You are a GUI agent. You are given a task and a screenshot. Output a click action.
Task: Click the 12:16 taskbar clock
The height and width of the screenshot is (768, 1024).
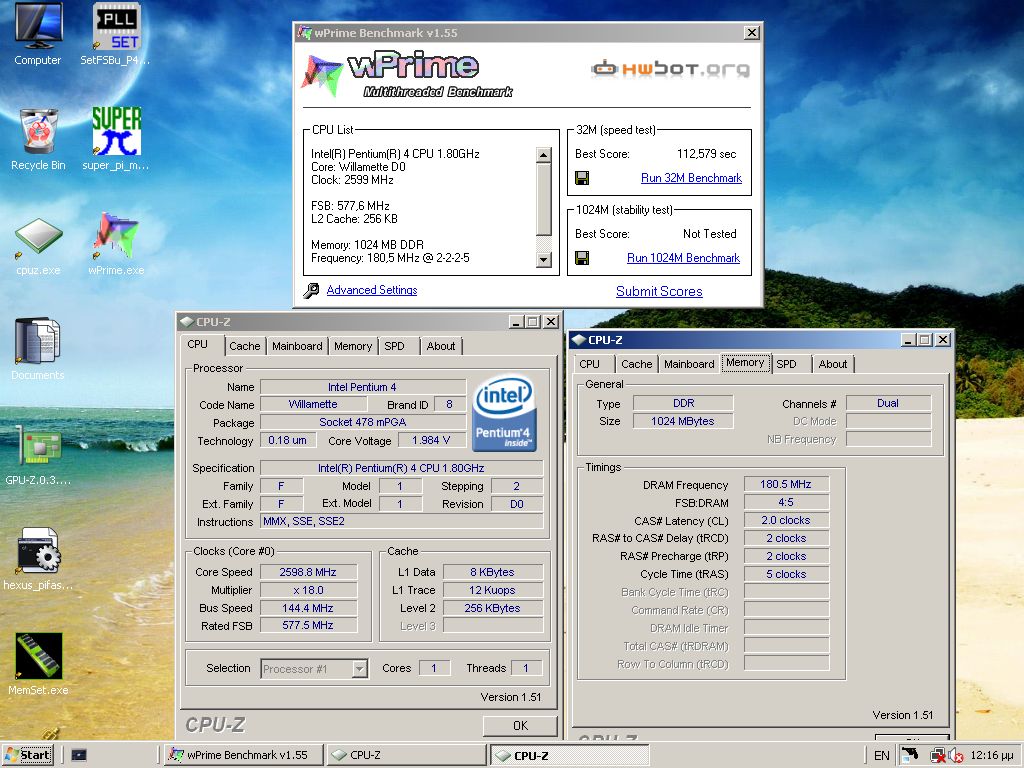(x=992, y=756)
